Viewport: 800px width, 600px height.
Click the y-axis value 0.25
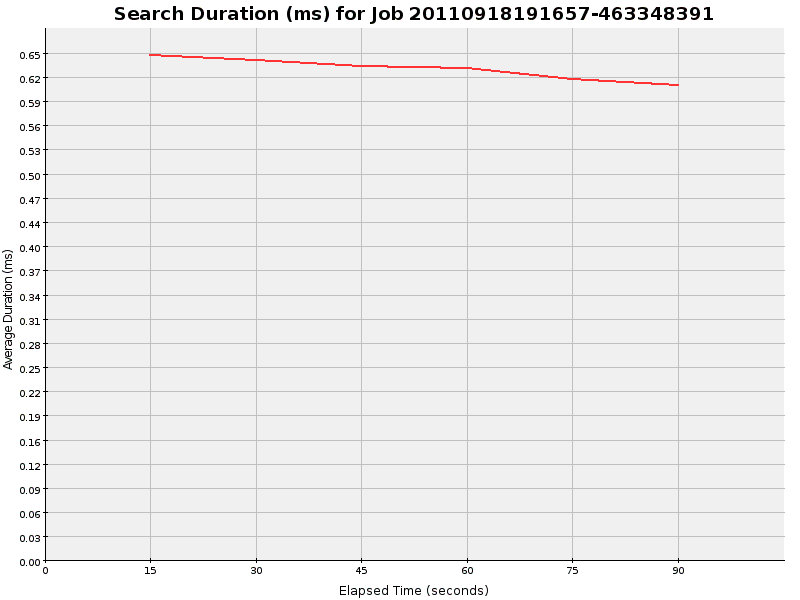[x=30, y=369]
